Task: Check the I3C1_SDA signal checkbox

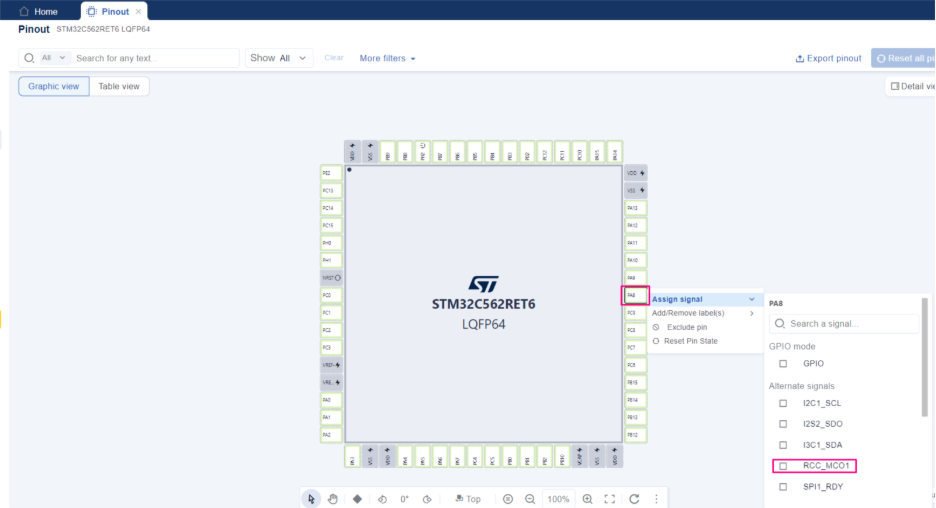Action: pos(783,445)
